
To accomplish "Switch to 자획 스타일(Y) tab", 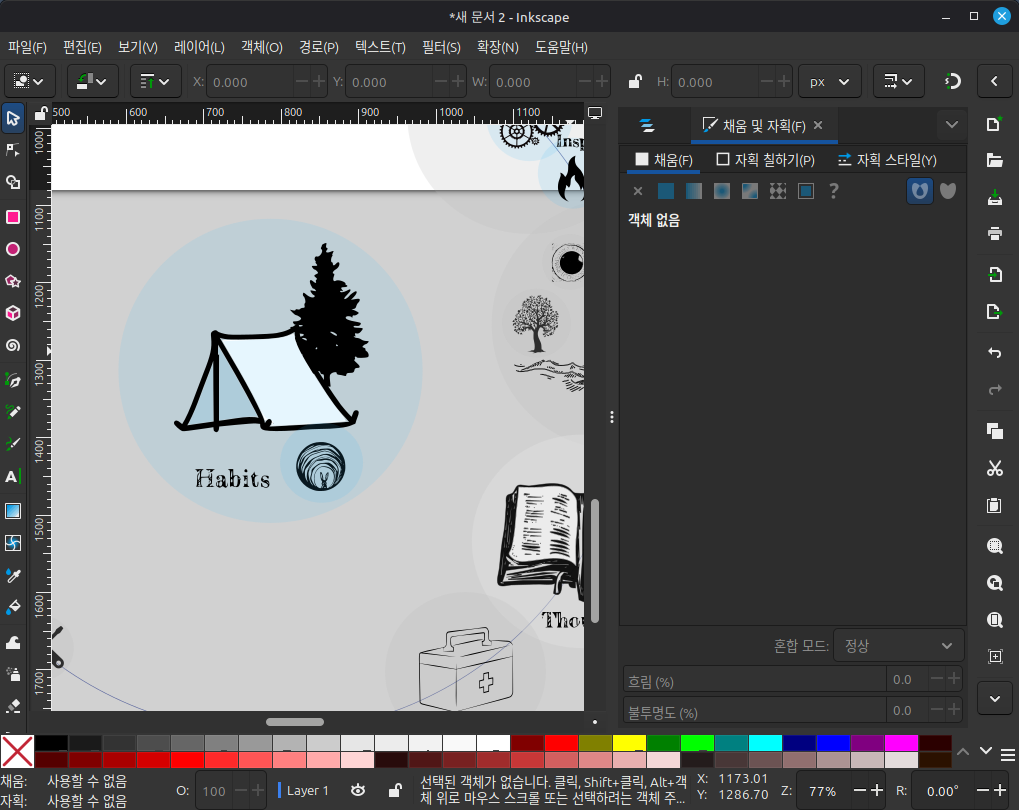I will 886,160.
